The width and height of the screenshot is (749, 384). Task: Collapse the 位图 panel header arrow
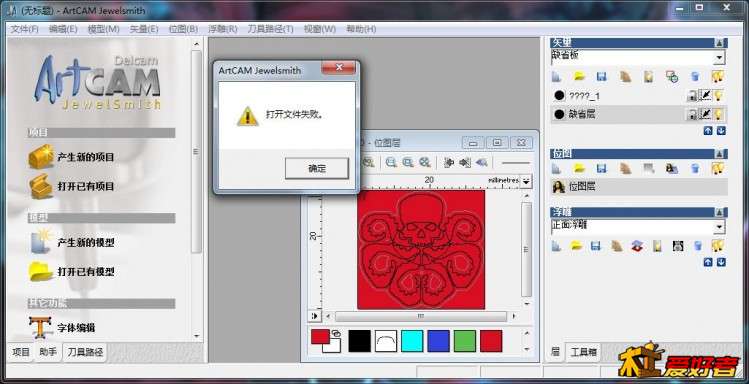point(719,154)
